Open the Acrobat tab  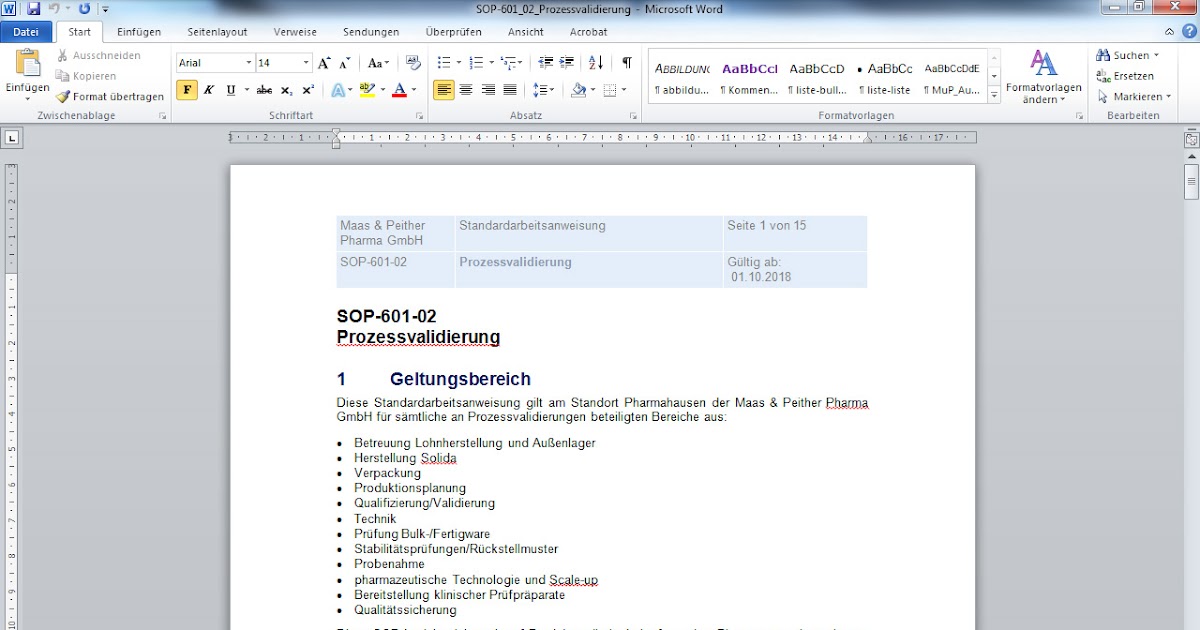point(588,32)
